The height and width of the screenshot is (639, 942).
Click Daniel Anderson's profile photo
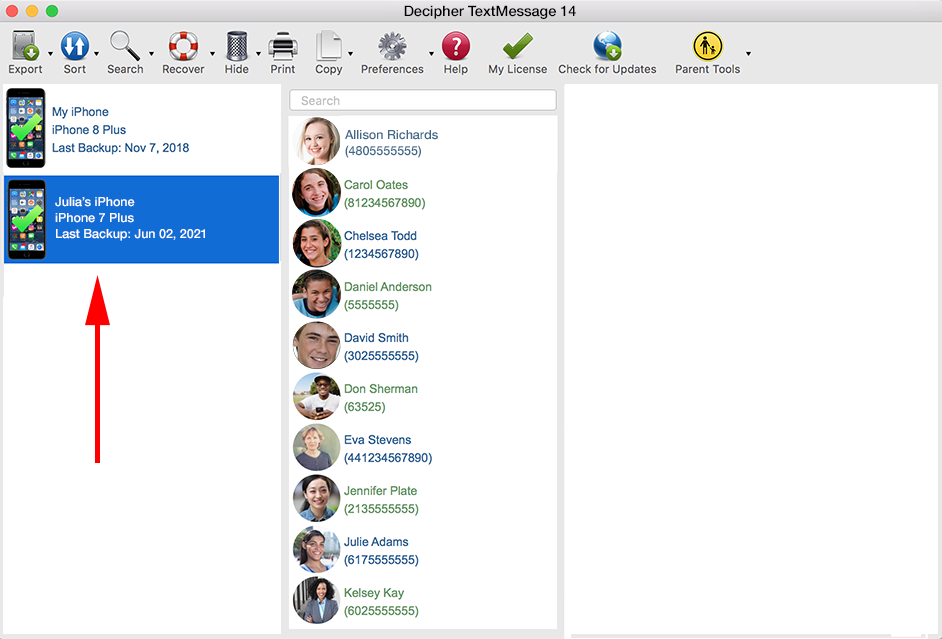click(316, 294)
